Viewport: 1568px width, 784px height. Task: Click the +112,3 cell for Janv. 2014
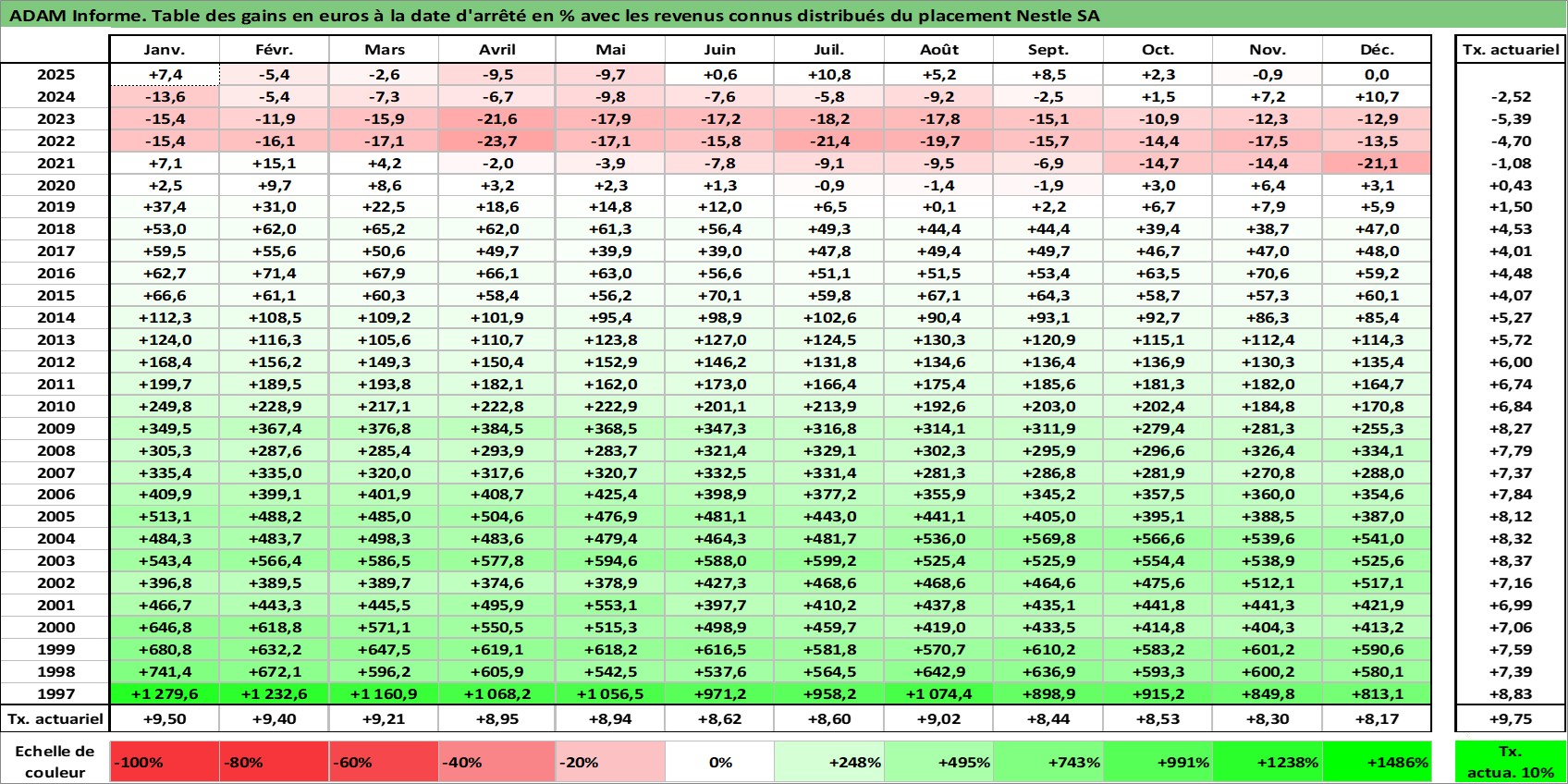pyautogui.click(x=165, y=317)
